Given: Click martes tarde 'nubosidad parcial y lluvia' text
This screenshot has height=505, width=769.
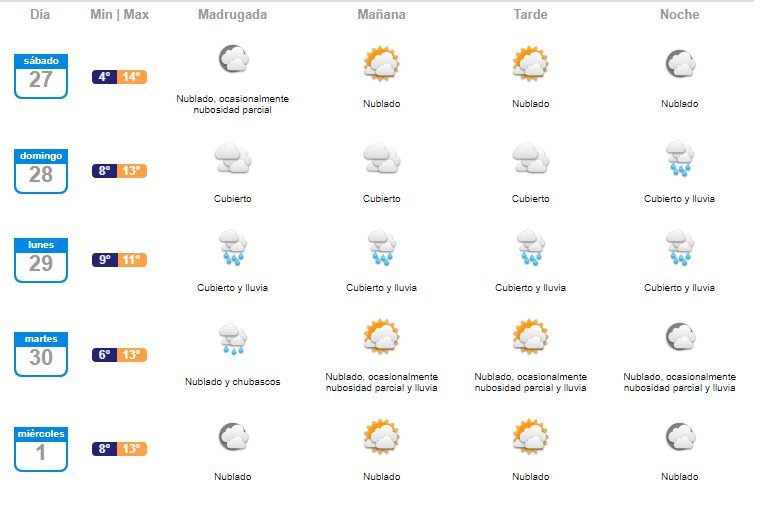Looking at the screenshot, I should (x=531, y=388).
